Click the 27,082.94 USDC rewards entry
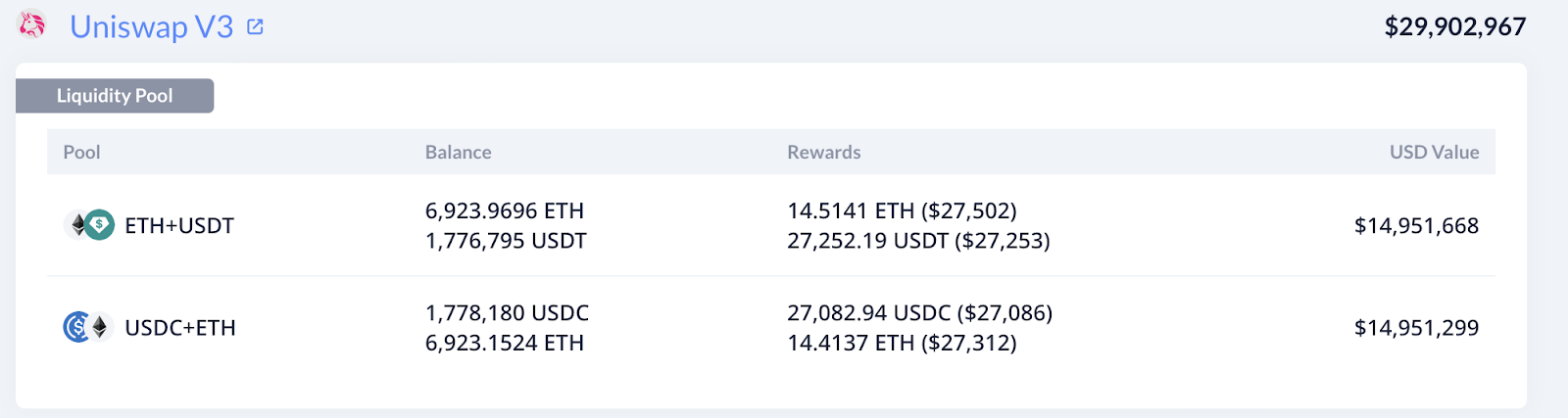This screenshot has height=418, width=1568. [919, 313]
